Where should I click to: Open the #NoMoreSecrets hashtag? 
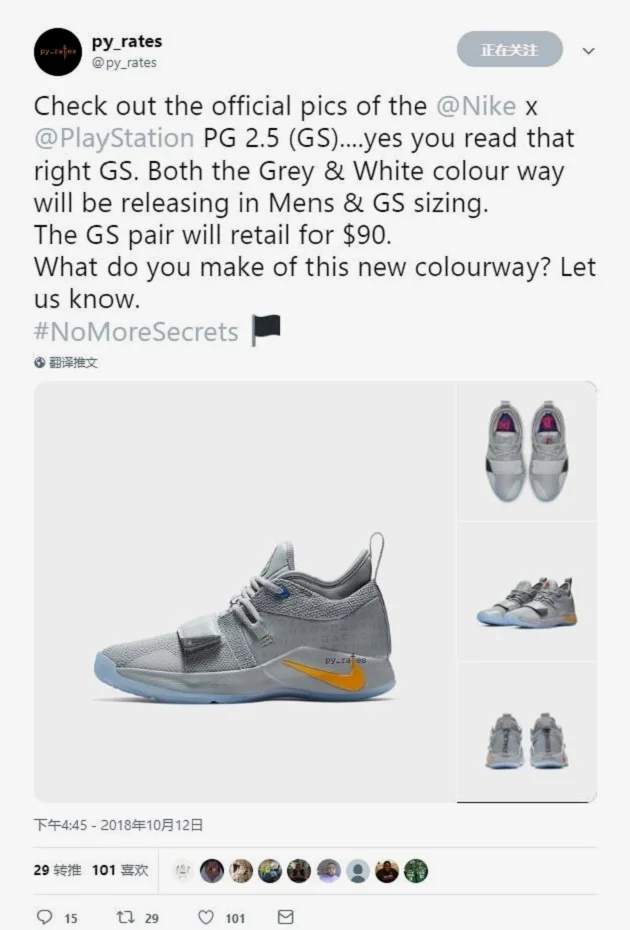pyautogui.click(x=136, y=332)
